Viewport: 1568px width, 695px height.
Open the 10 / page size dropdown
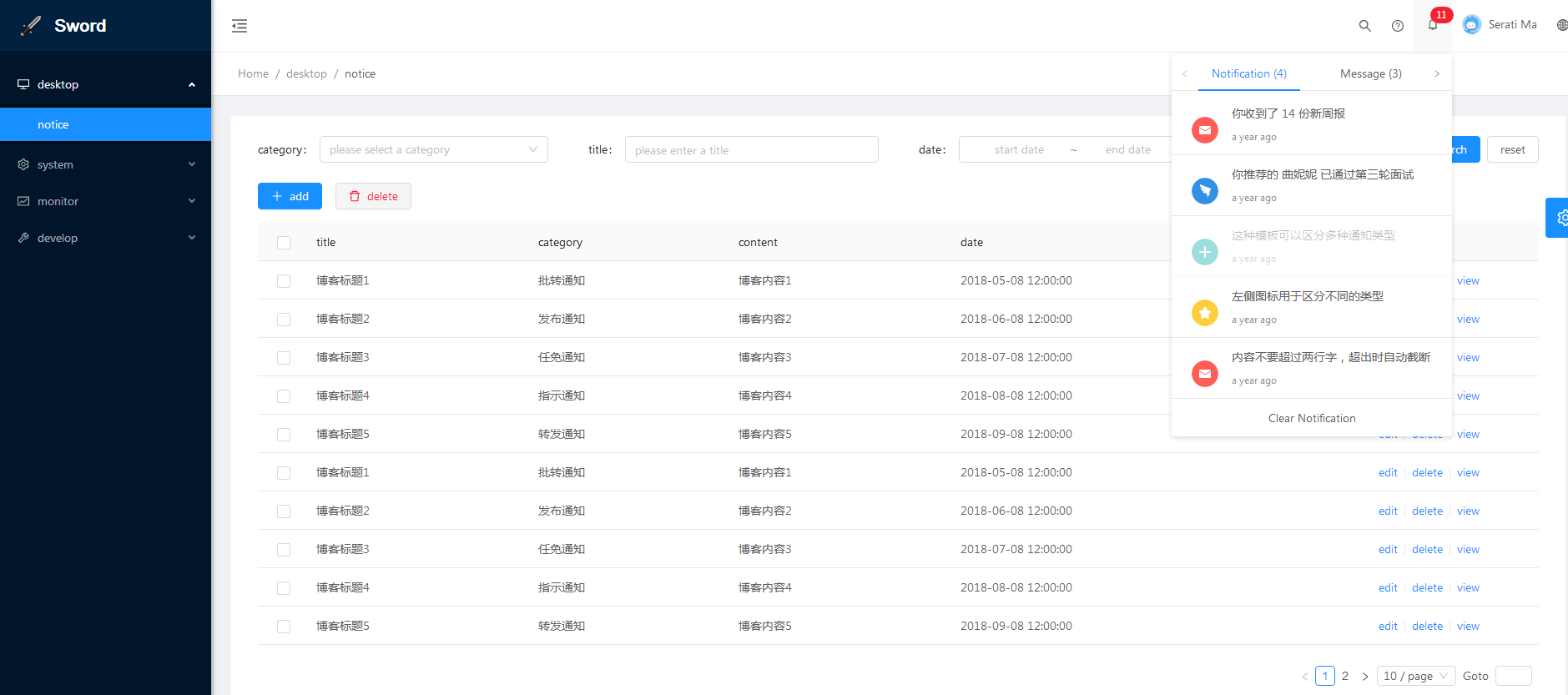[1416, 676]
